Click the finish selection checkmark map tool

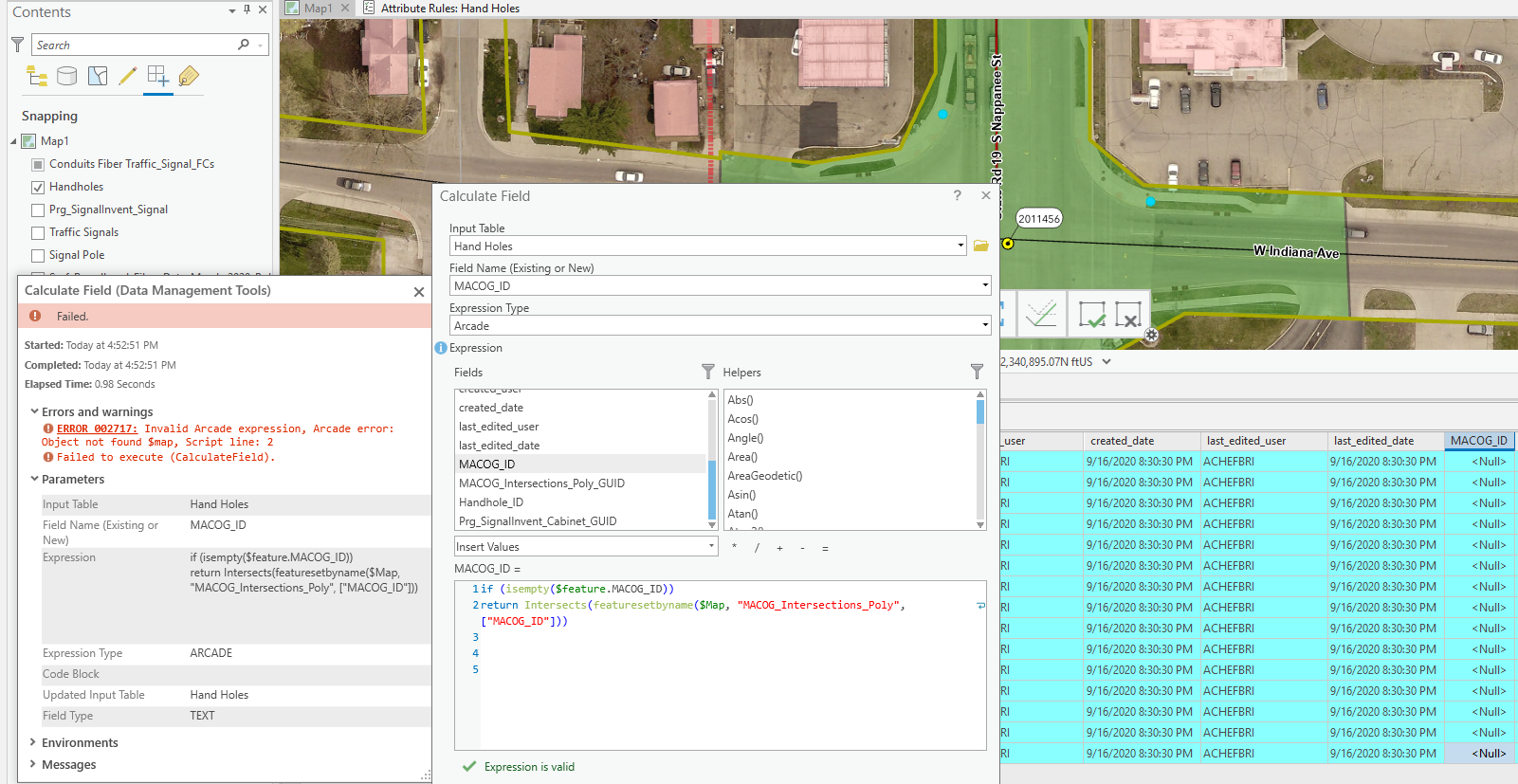coord(1091,315)
